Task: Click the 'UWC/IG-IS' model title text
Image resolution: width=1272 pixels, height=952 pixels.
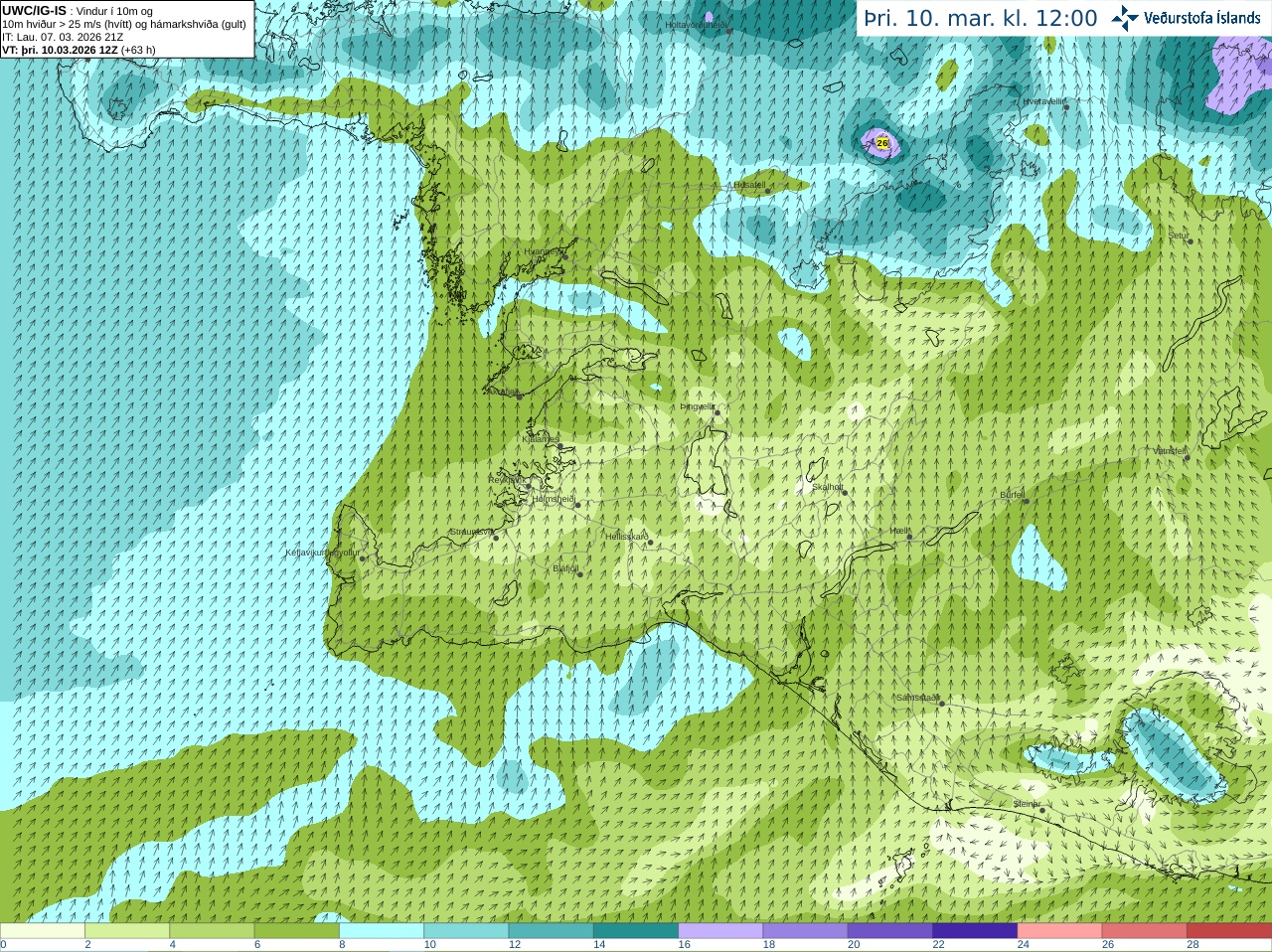Action: coord(34,10)
